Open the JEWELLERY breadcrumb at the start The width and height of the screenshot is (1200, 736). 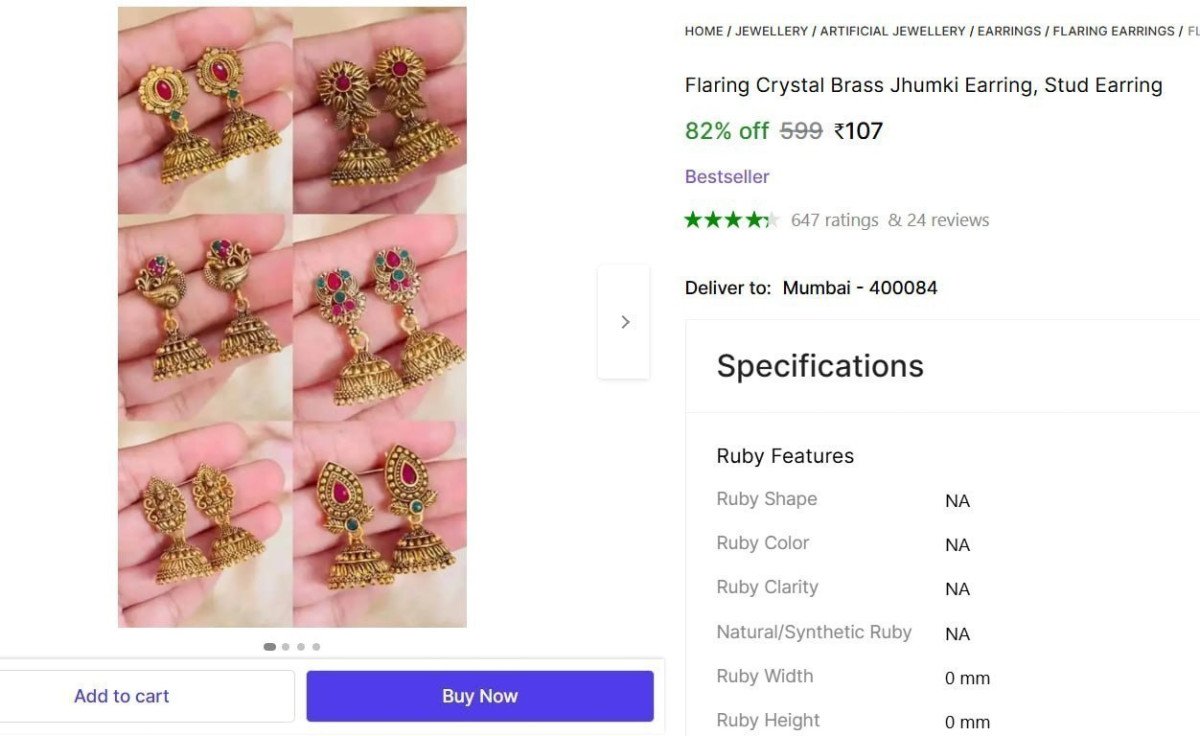[771, 31]
